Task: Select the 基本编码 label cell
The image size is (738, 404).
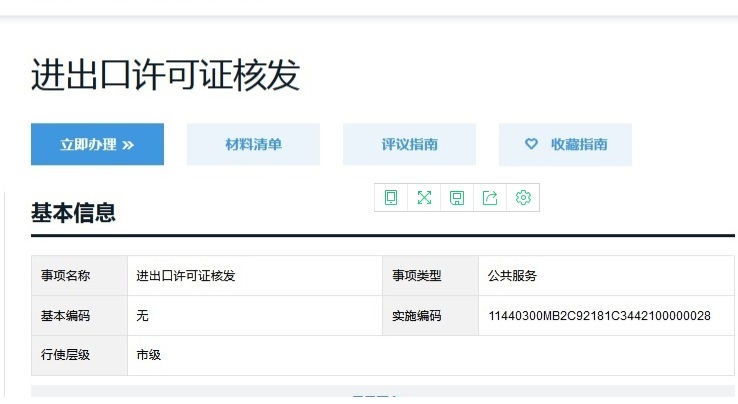Action: coord(66,316)
